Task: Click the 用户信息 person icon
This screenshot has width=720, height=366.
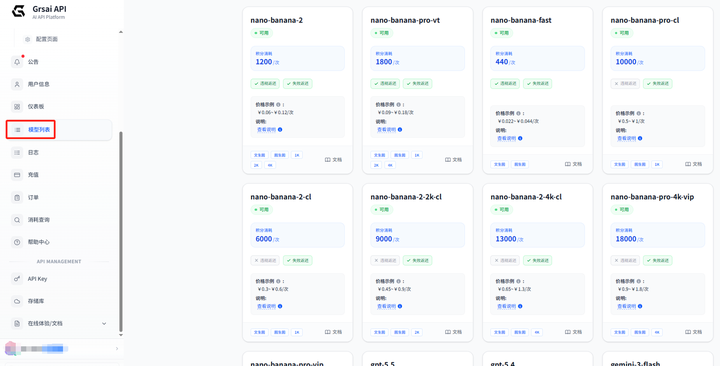Action: (17, 84)
